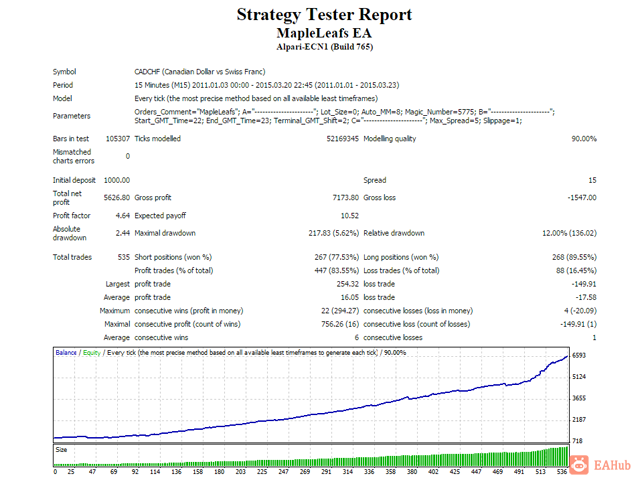Click the 'Symbol' row label
This screenshot has height=480, width=640.
[64, 71]
